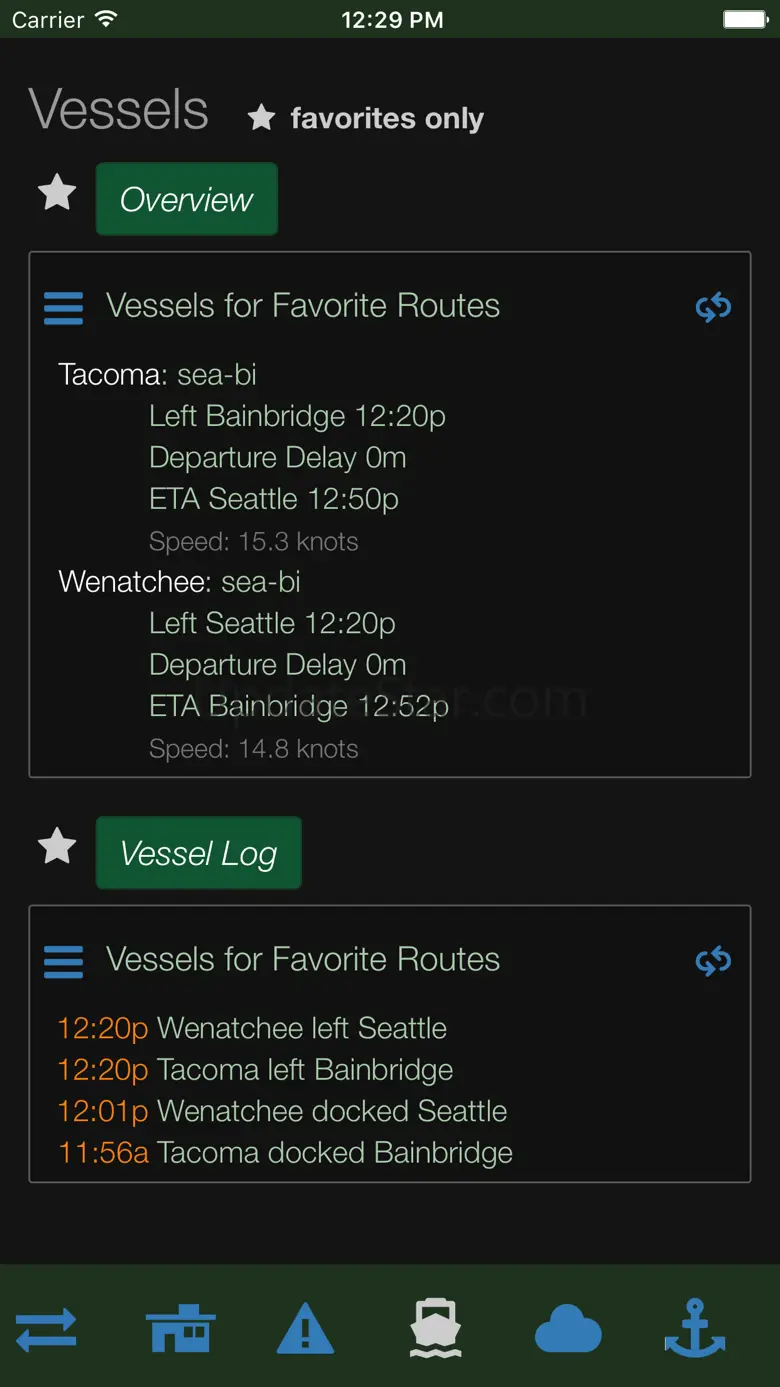Viewport: 780px width, 1387px height.
Task: Tap the Vessels page heading
Action: 119,109
